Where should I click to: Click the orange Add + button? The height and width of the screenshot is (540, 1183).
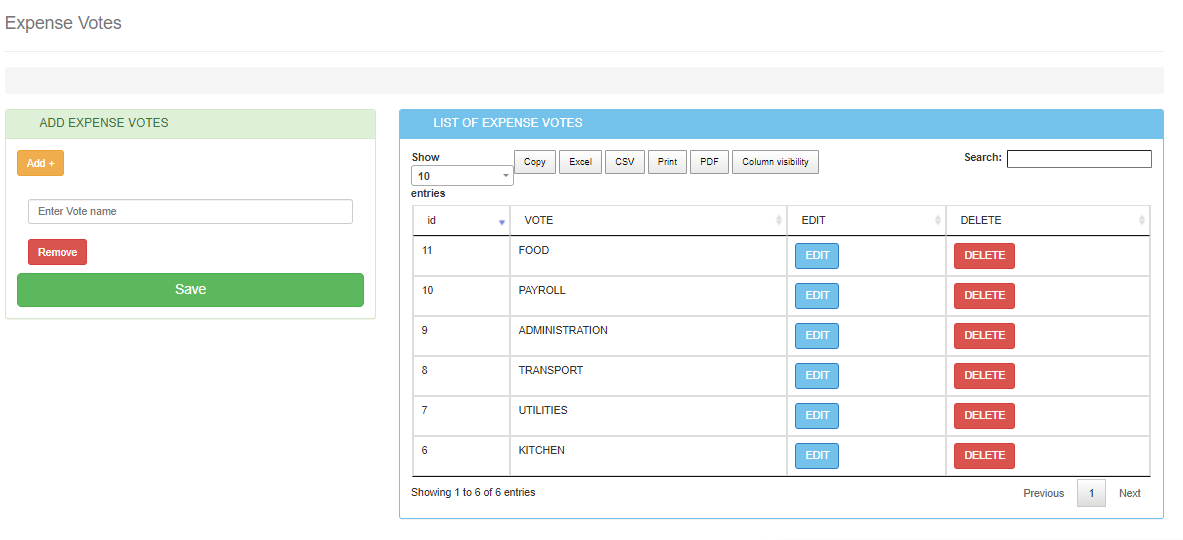pos(40,163)
